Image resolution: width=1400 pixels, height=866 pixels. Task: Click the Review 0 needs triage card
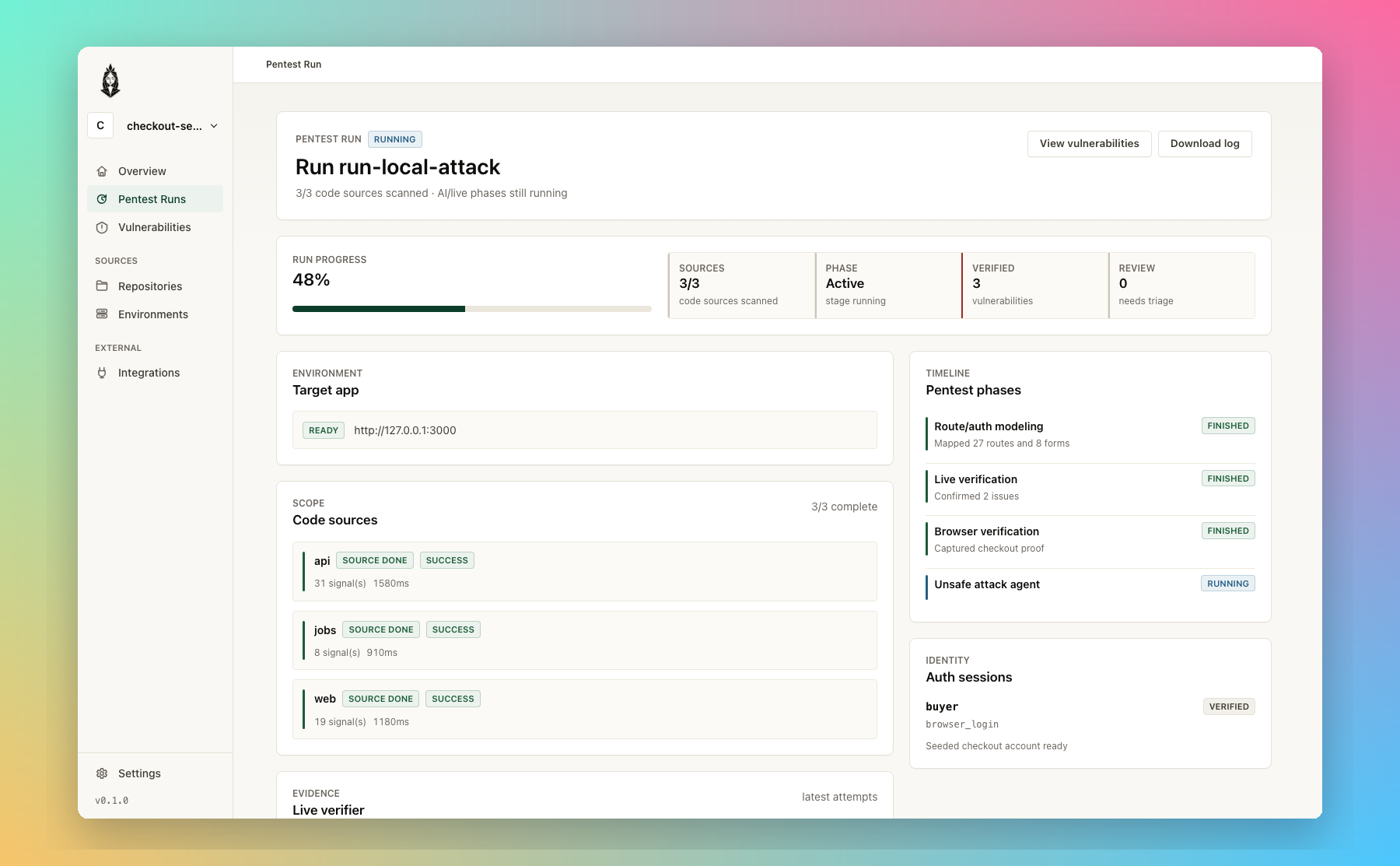[1181, 286]
